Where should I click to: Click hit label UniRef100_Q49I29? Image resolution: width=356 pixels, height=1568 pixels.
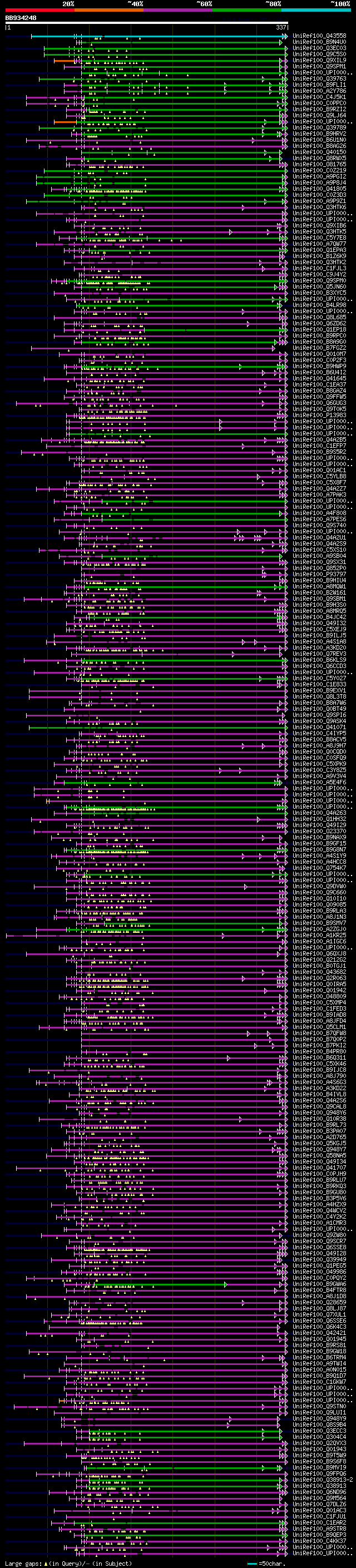[x=319, y=825]
